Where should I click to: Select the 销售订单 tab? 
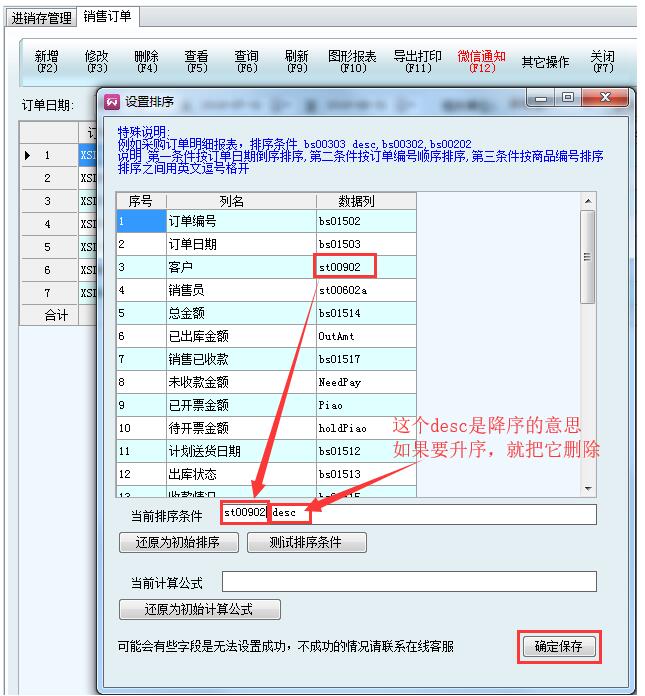pos(110,17)
